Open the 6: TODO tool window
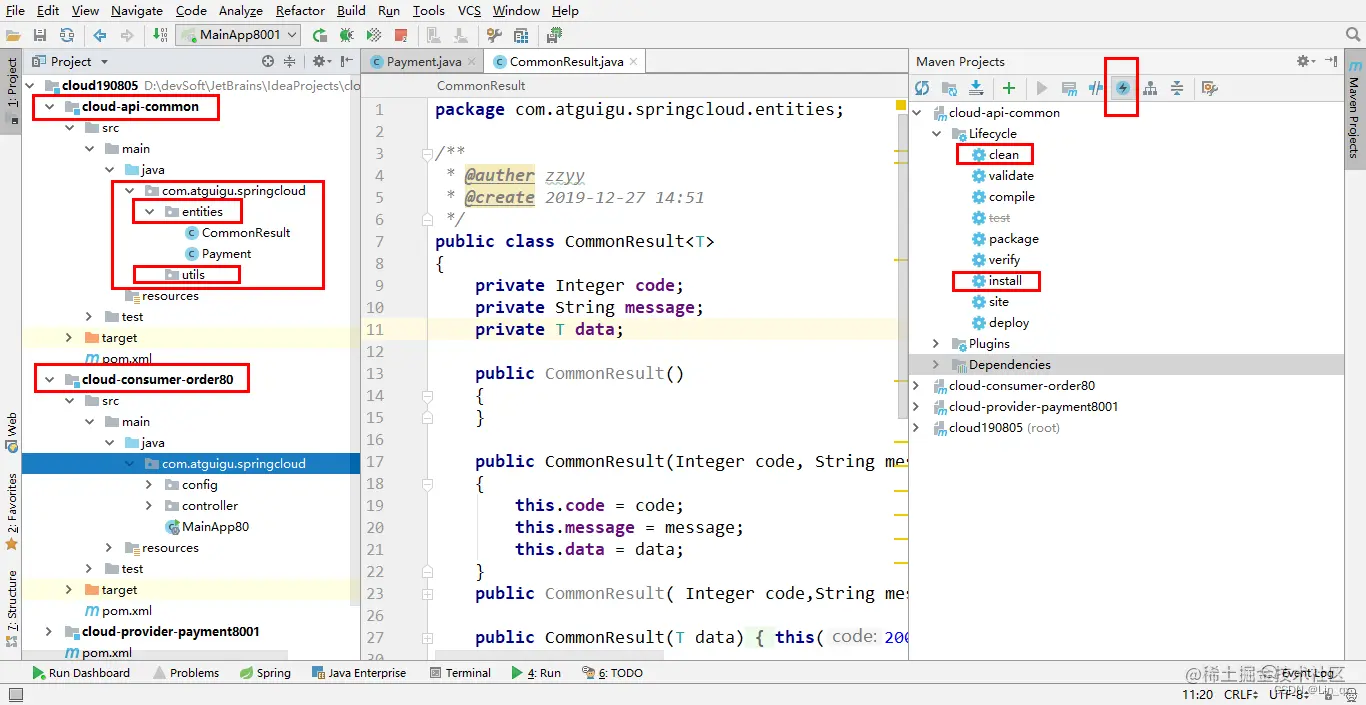The image size is (1366, 705). tap(613, 673)
